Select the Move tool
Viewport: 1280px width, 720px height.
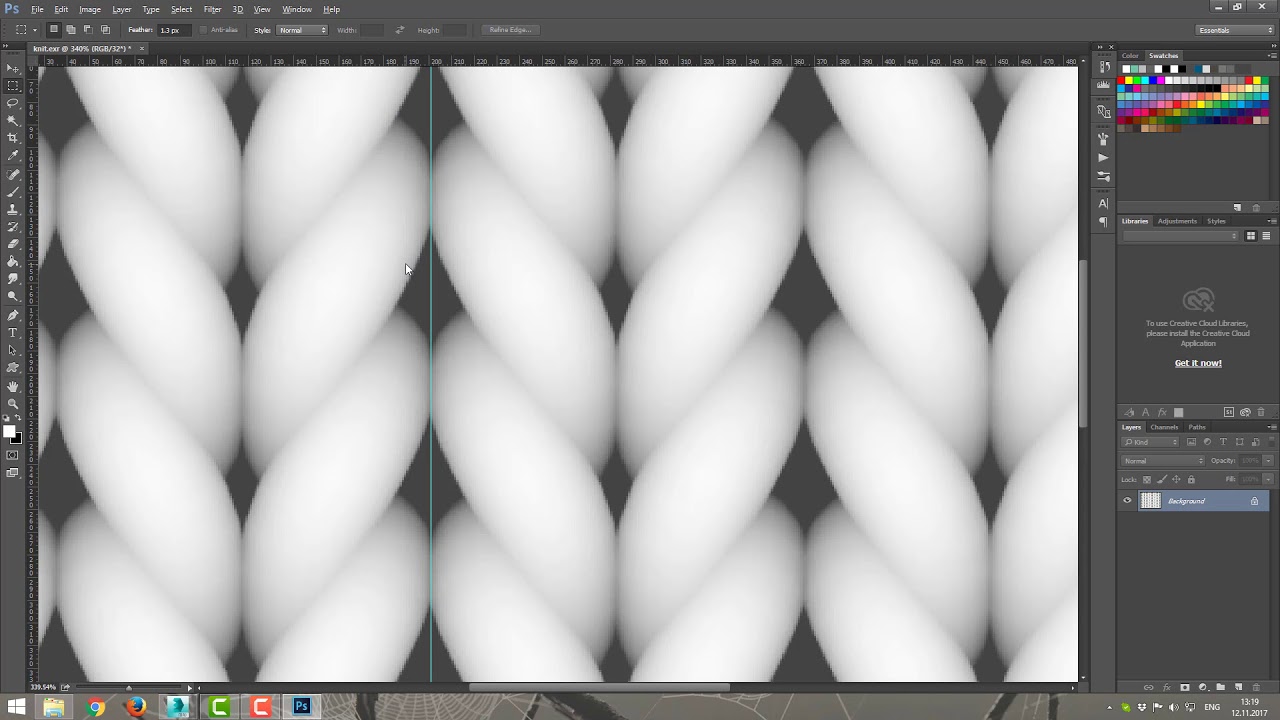point(13,68)
